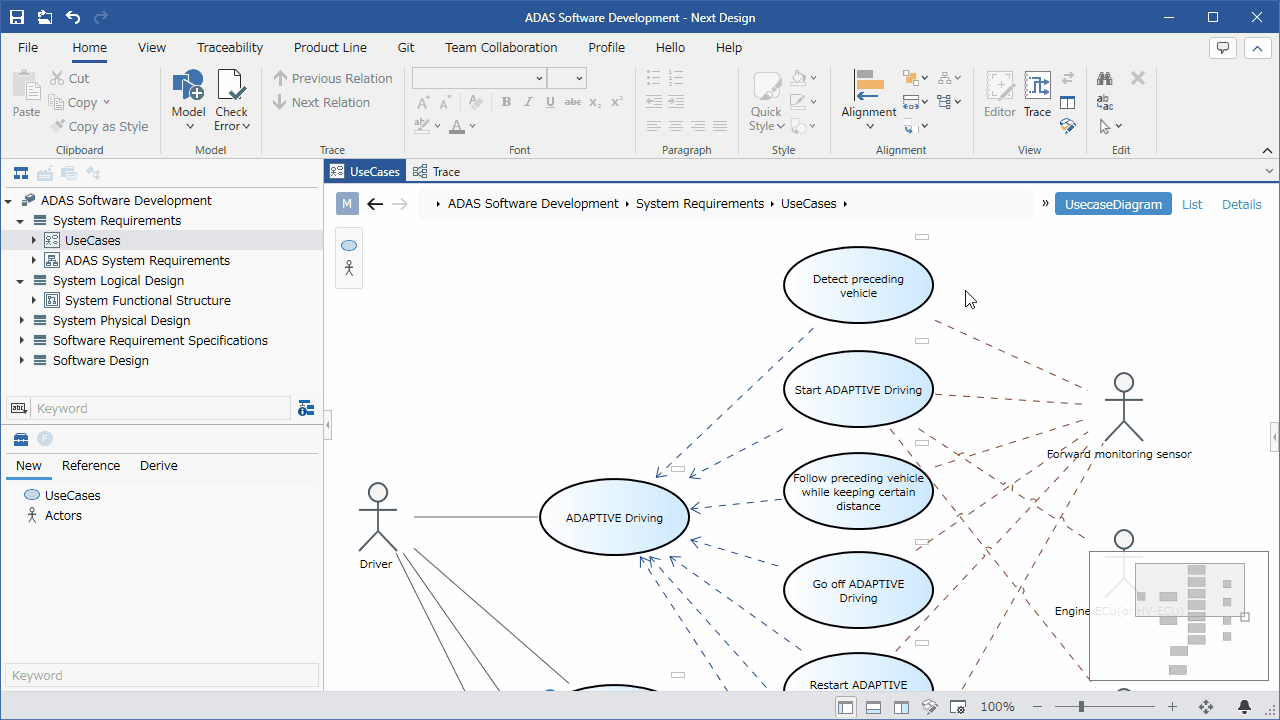Switch to the View ribbon tab

pos(152,47)
